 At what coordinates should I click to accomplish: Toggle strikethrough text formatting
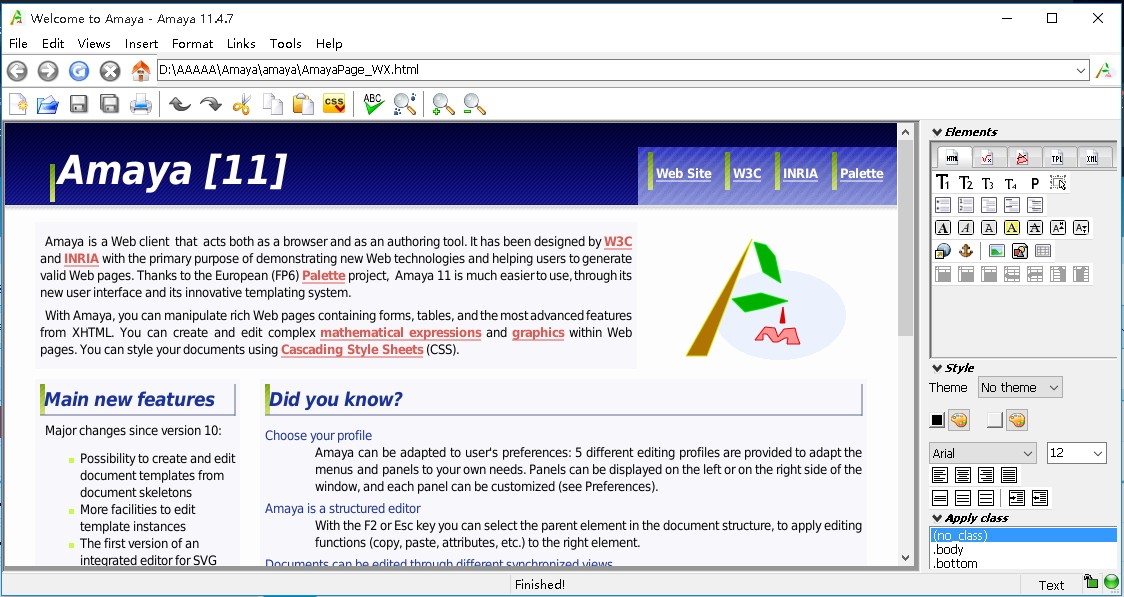pyautogui.click(x=1034, y=228)
